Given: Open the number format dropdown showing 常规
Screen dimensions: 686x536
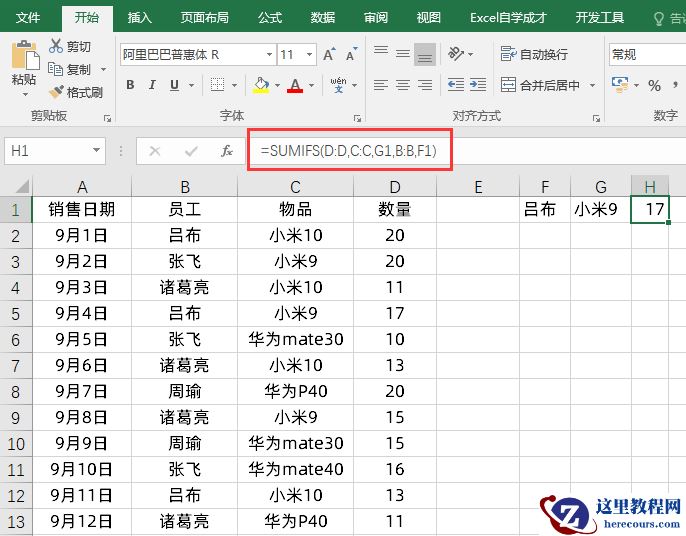Looking at the screenshot, I should click(x=645, y=54).
